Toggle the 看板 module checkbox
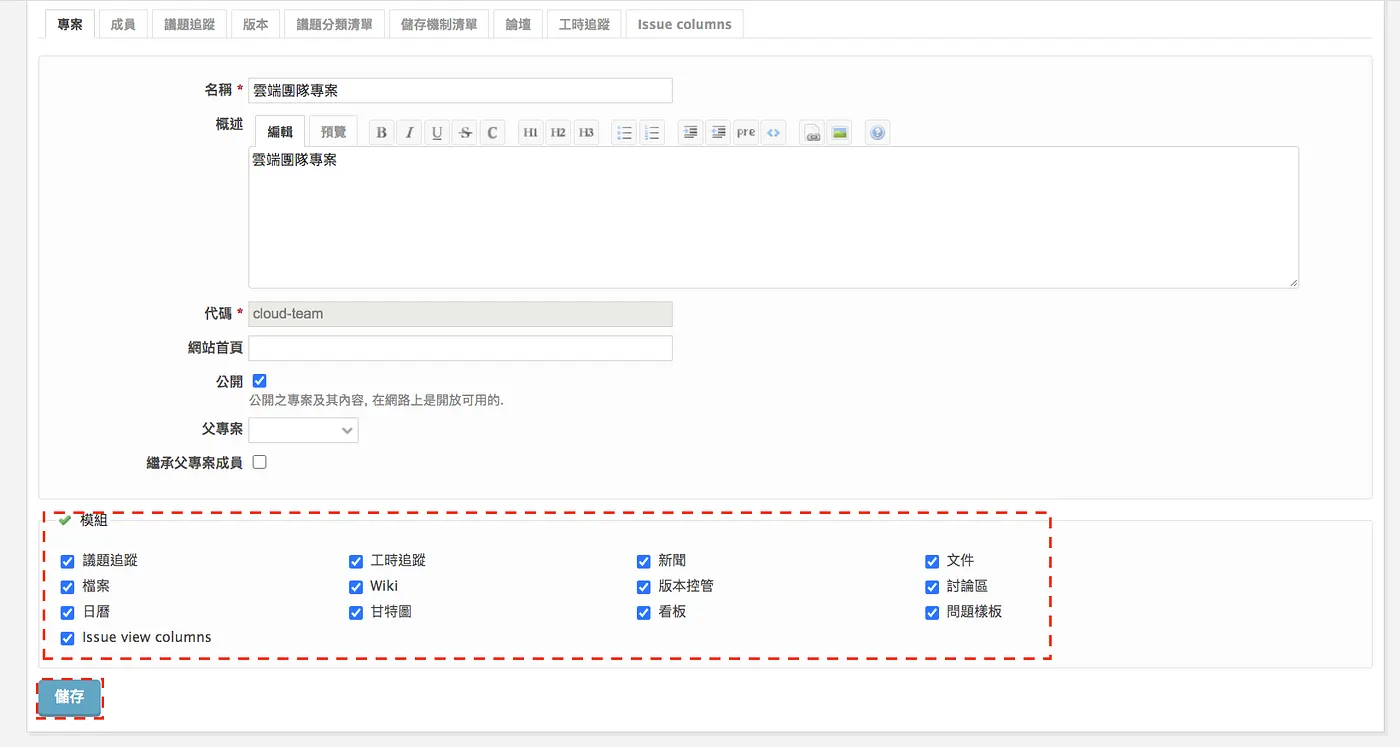The width and height of the screenshot is (1400, 747). coord(644,612)
